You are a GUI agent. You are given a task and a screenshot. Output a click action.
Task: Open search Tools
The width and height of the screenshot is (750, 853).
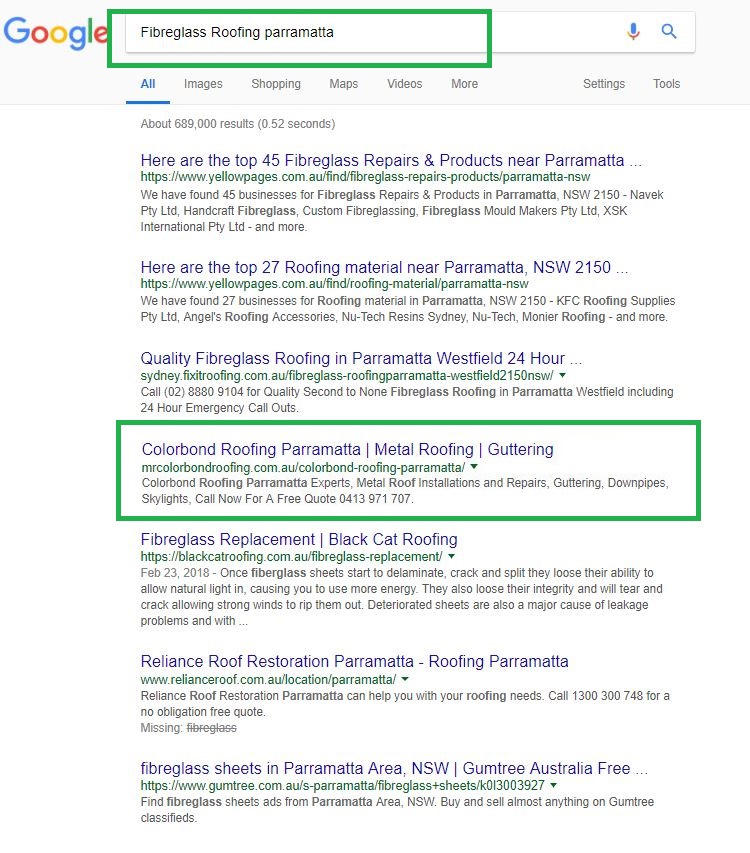click(x=666, y=84)
